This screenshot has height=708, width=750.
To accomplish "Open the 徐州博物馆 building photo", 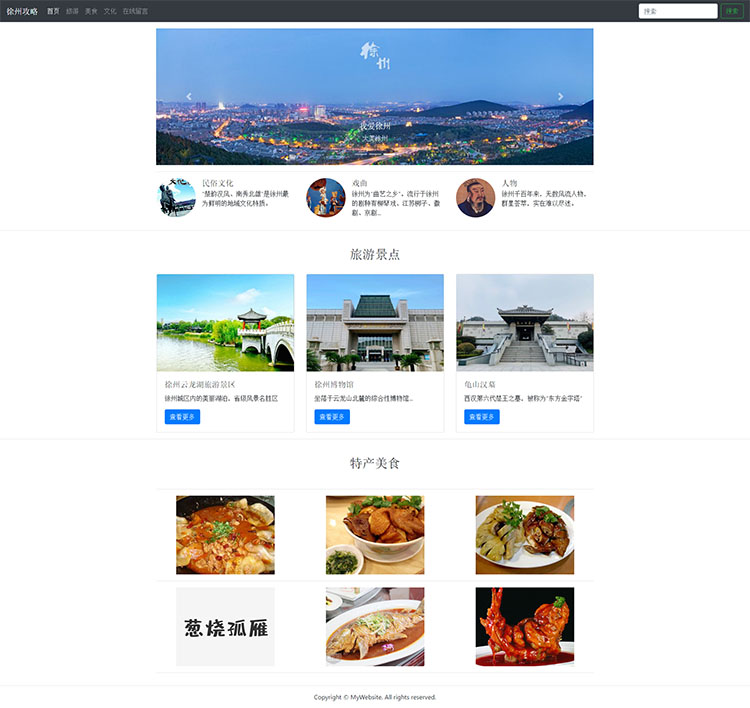I will 375,323.
